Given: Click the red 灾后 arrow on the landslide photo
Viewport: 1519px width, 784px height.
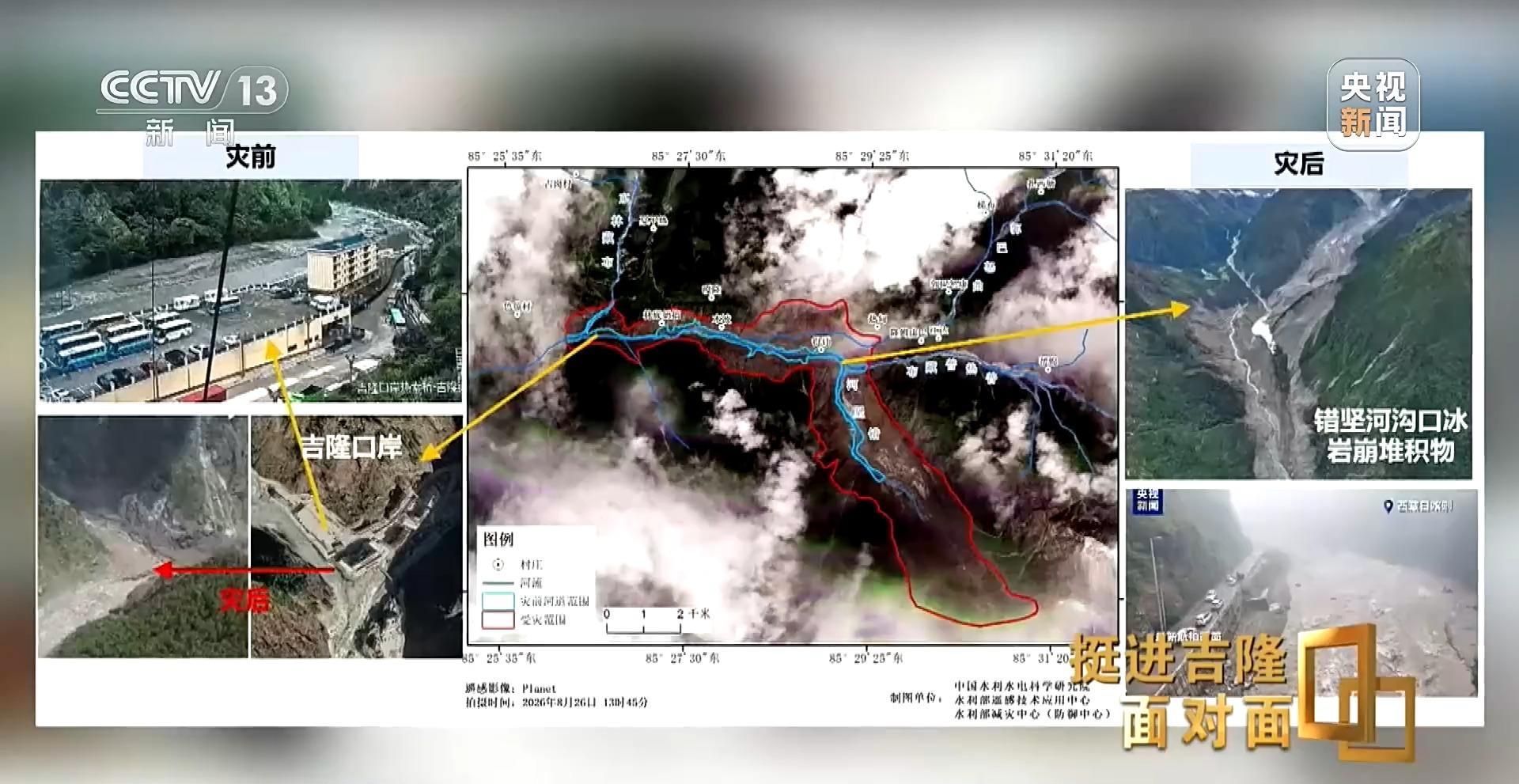Looking at the screenshot, I should [244, 570].
